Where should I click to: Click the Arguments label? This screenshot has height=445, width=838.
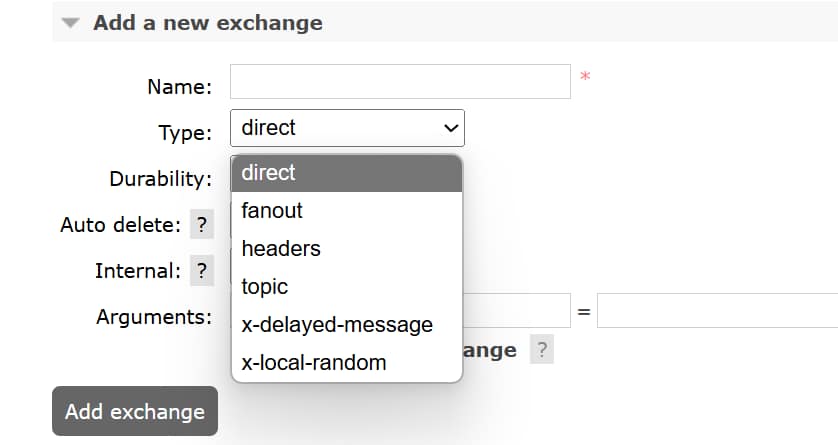154,317
